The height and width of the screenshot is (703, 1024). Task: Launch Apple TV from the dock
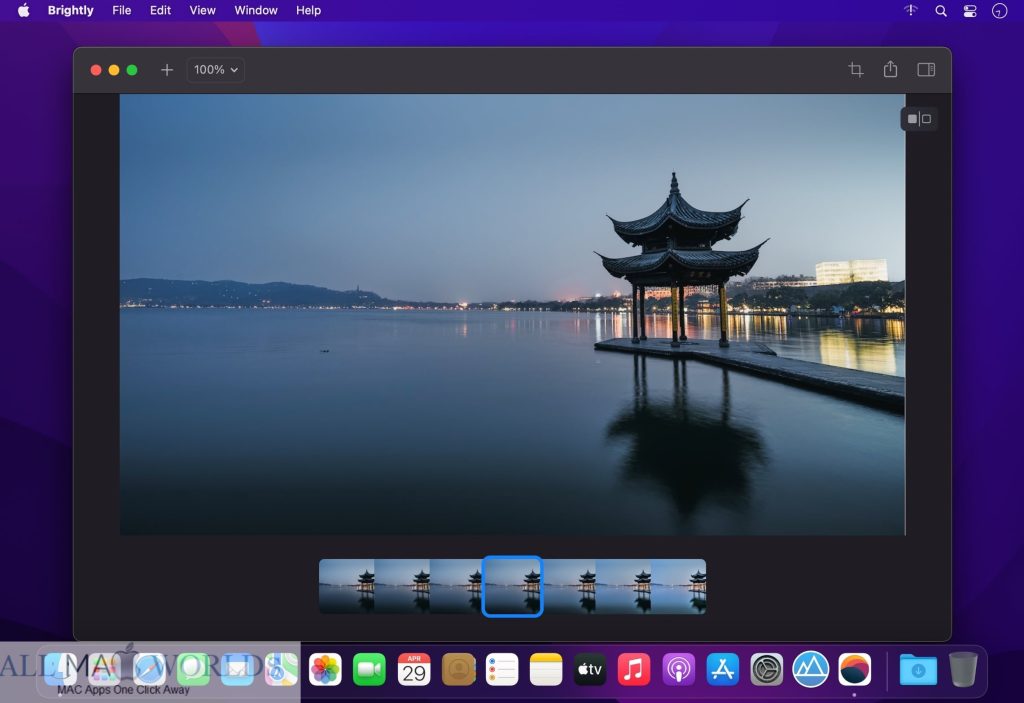[590, 670]
